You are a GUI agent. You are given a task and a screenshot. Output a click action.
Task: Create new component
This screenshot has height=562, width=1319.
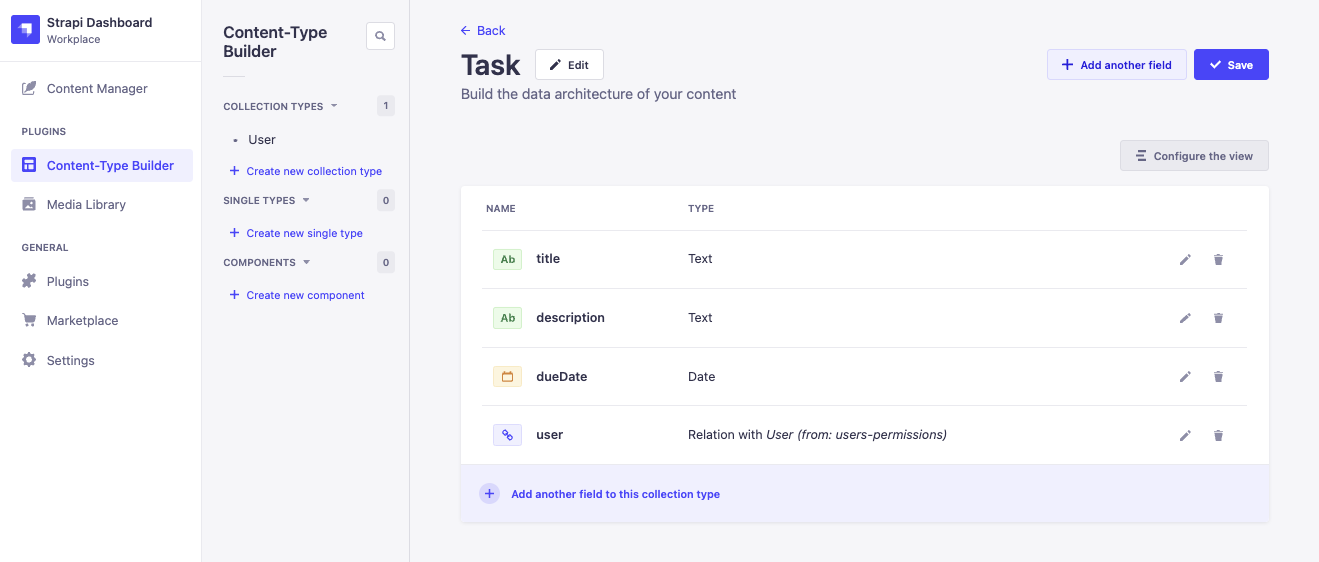click(297, 295)
